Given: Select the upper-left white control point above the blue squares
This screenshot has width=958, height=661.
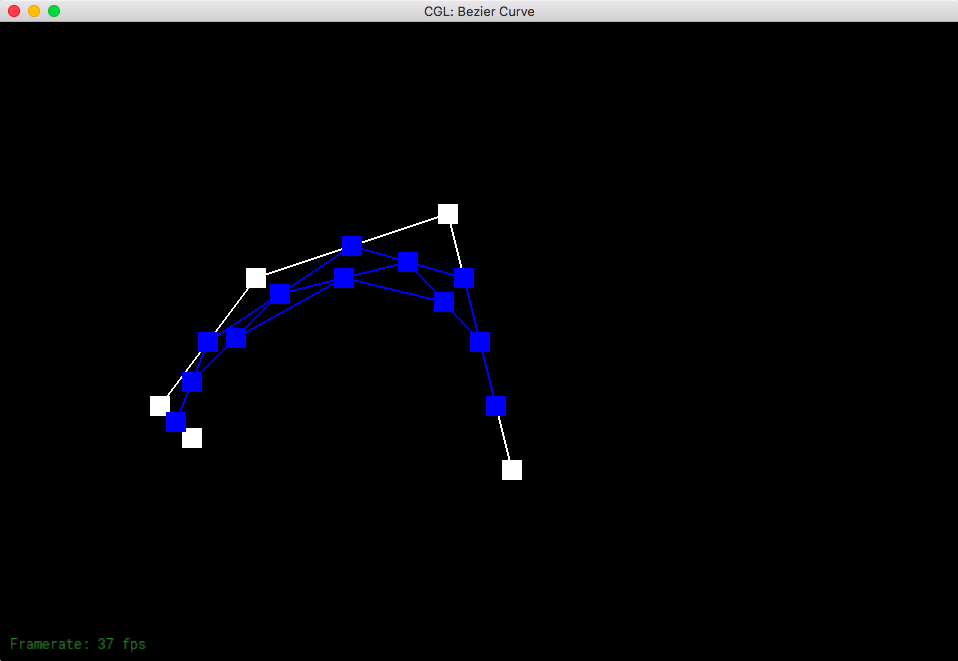Looking at the screenshot, I should (x=256, y=278).
